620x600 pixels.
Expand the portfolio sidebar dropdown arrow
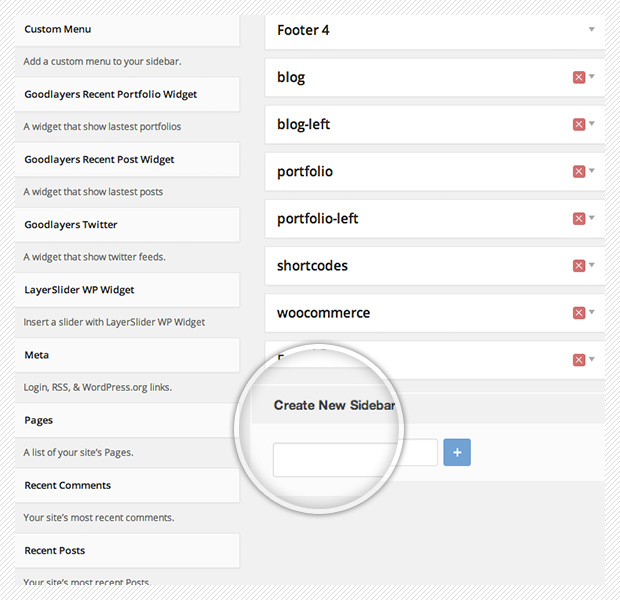pyautogui.click(x=592, y=172)
